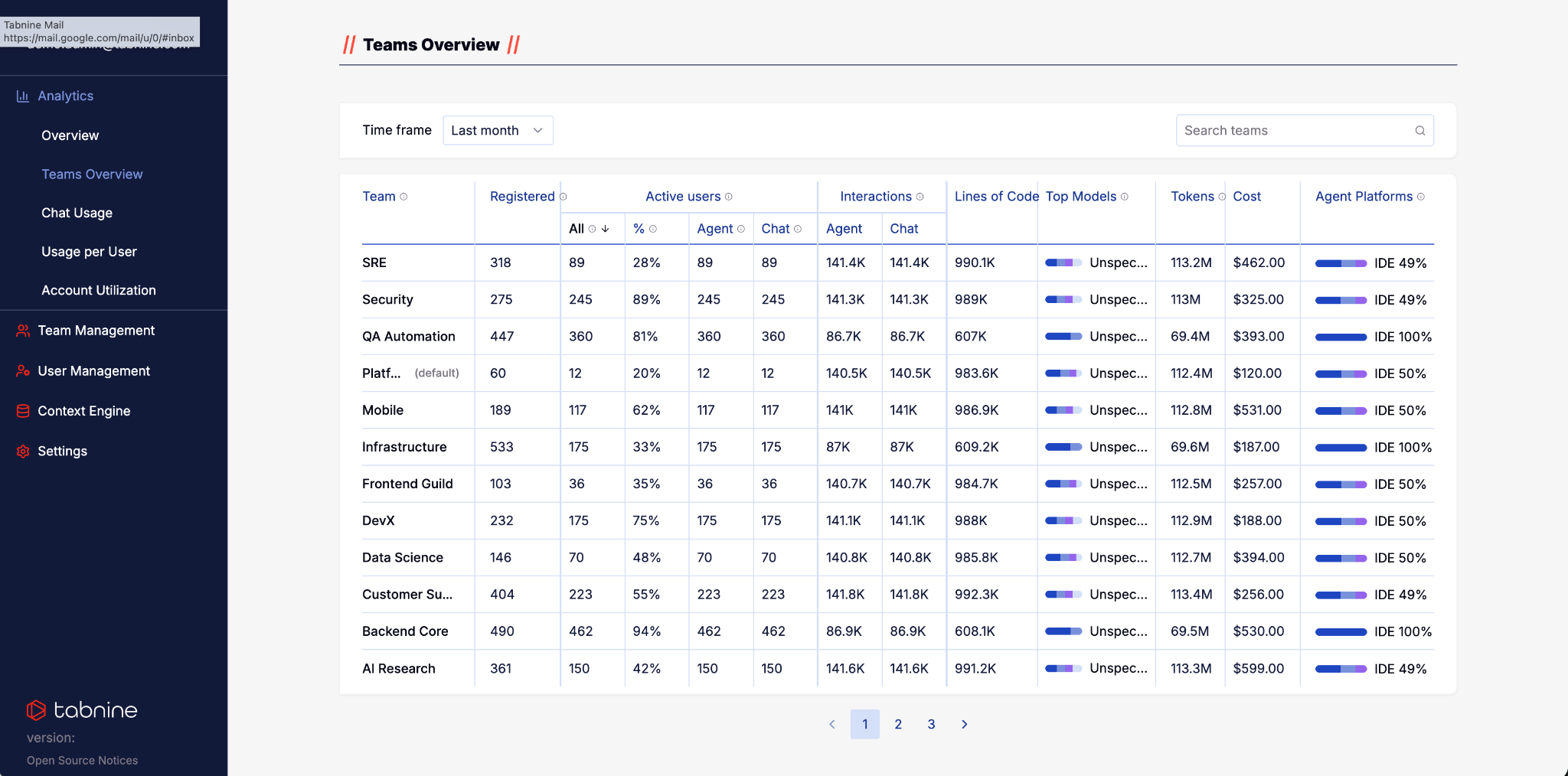The width and height of the screenshot is (1568, 776).
Task: Click the Backend Core team name
Action: tap(405, 631)
